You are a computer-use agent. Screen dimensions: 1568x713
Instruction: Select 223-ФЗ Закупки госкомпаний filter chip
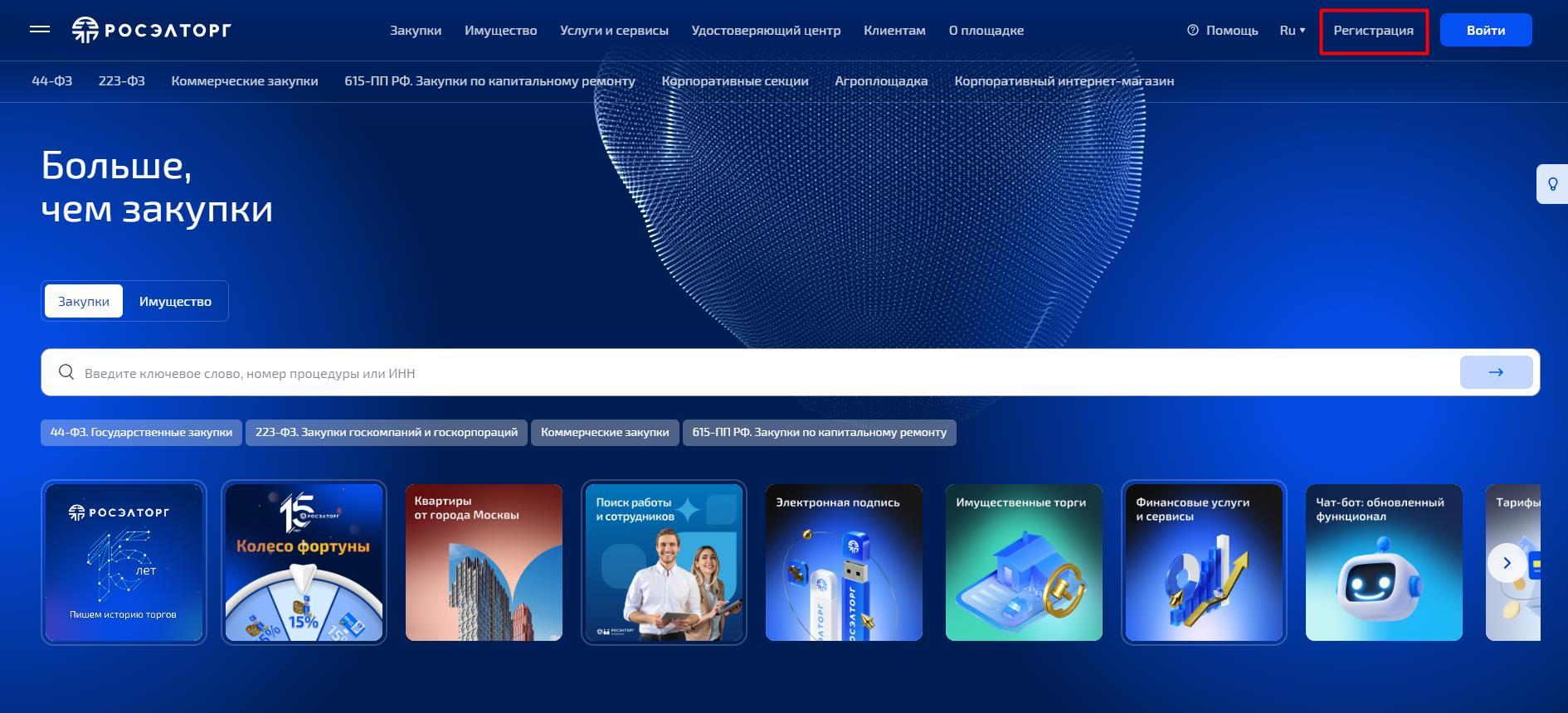click(387, 432)
